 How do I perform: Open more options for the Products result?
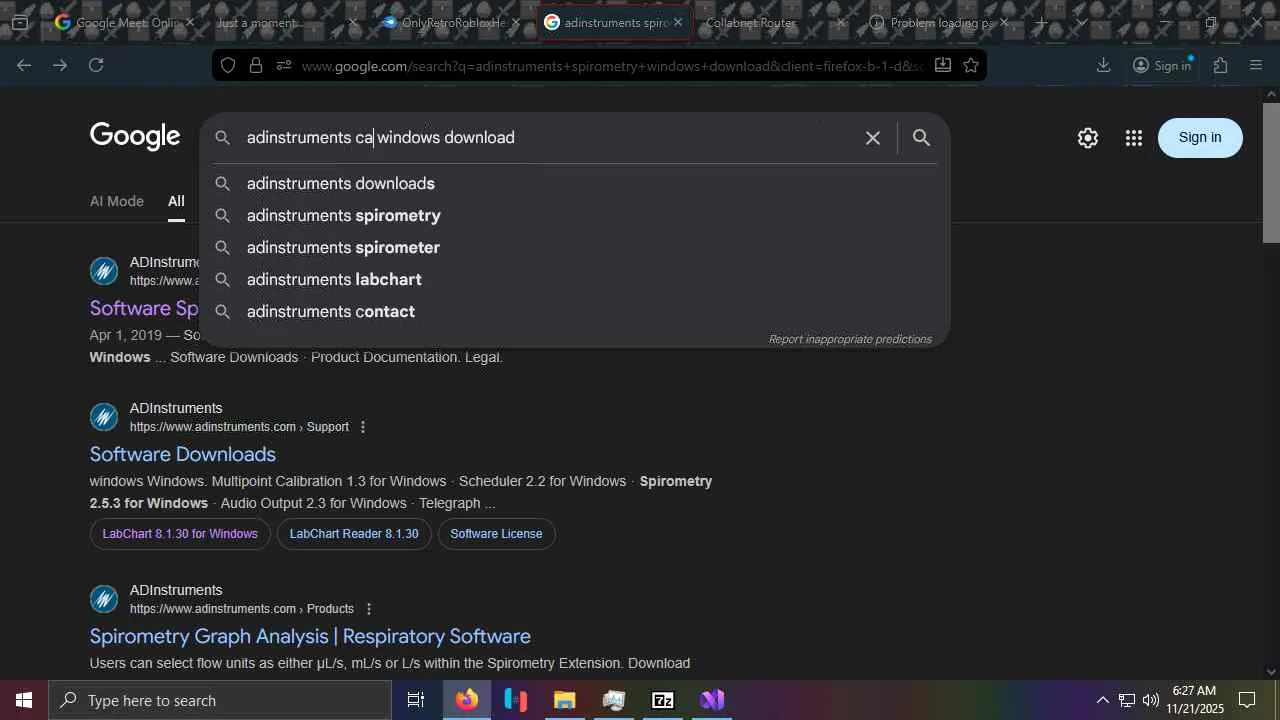[x=369, y=609]
